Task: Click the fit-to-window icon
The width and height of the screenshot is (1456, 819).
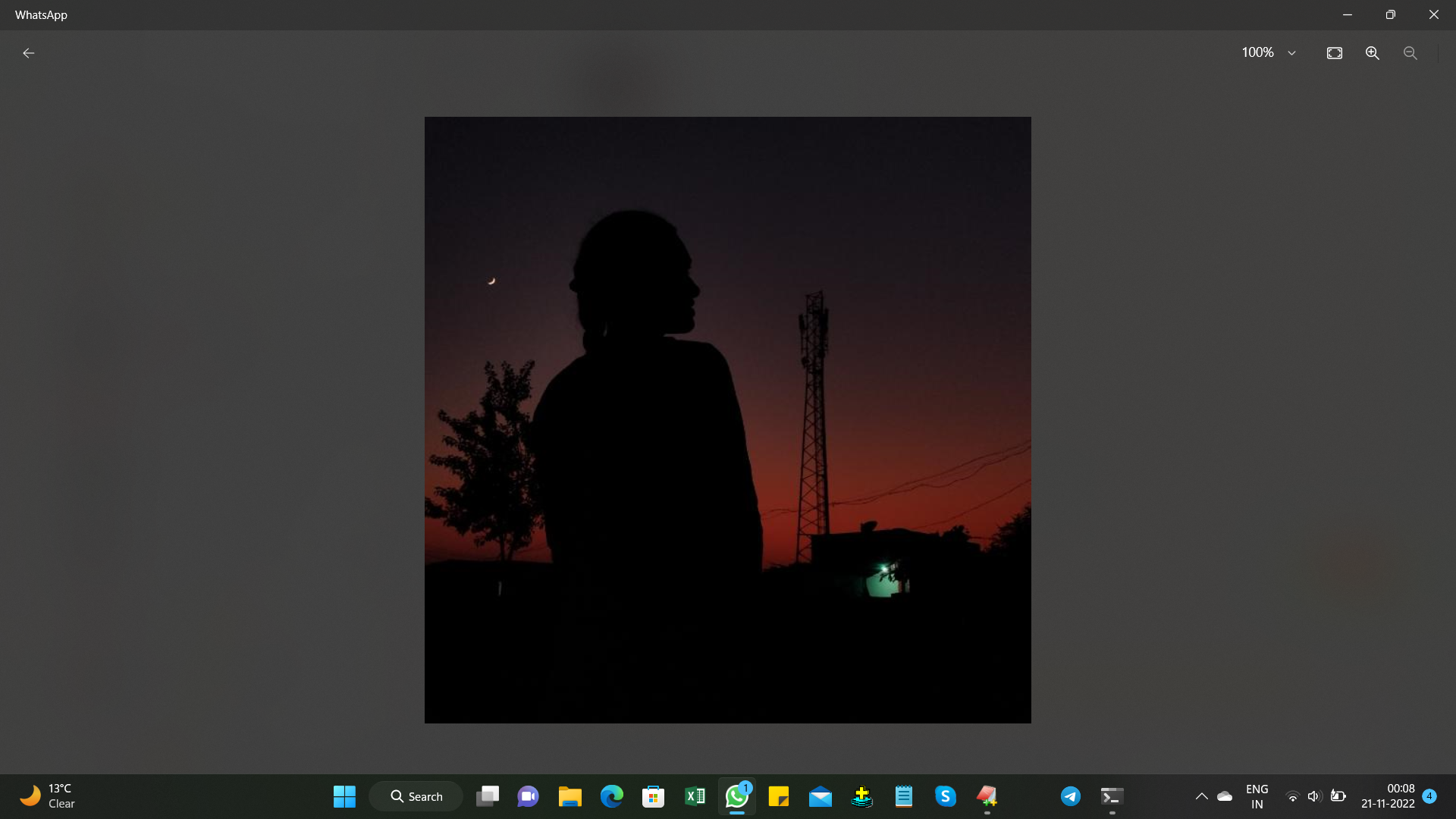Action: (x=1335, y=53)
